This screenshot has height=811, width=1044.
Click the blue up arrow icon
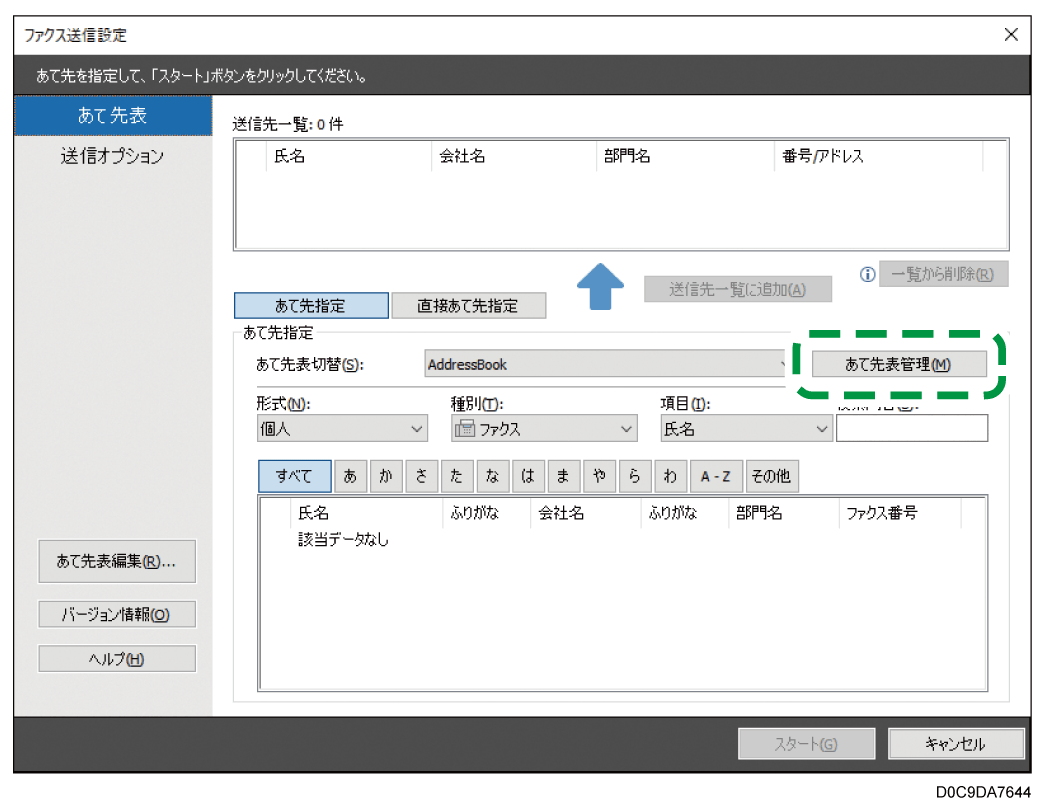coord(599,285)
